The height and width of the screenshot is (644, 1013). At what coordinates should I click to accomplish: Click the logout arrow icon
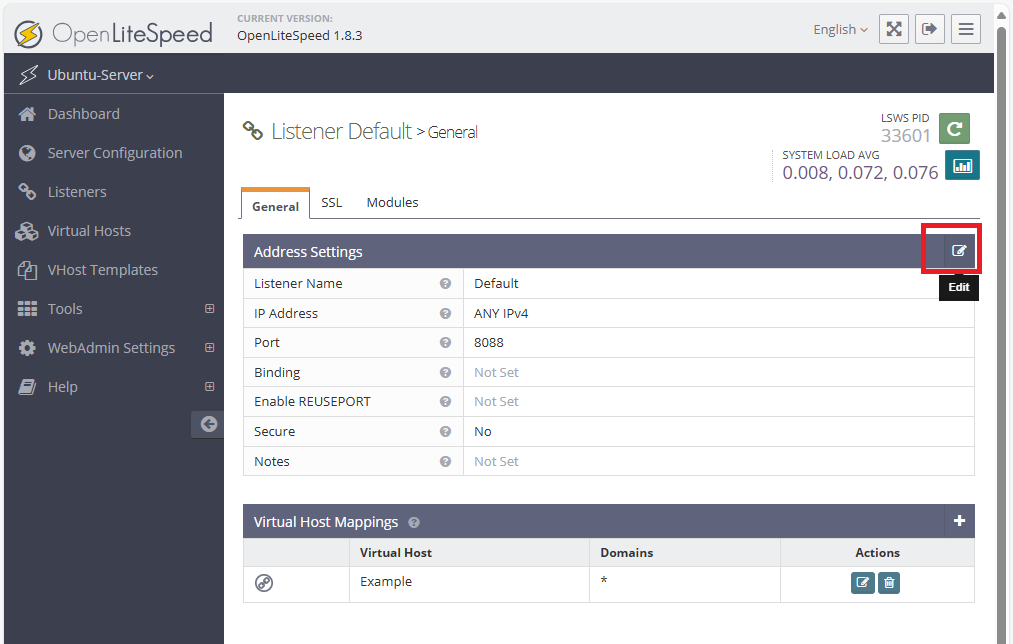coord(930,29)
